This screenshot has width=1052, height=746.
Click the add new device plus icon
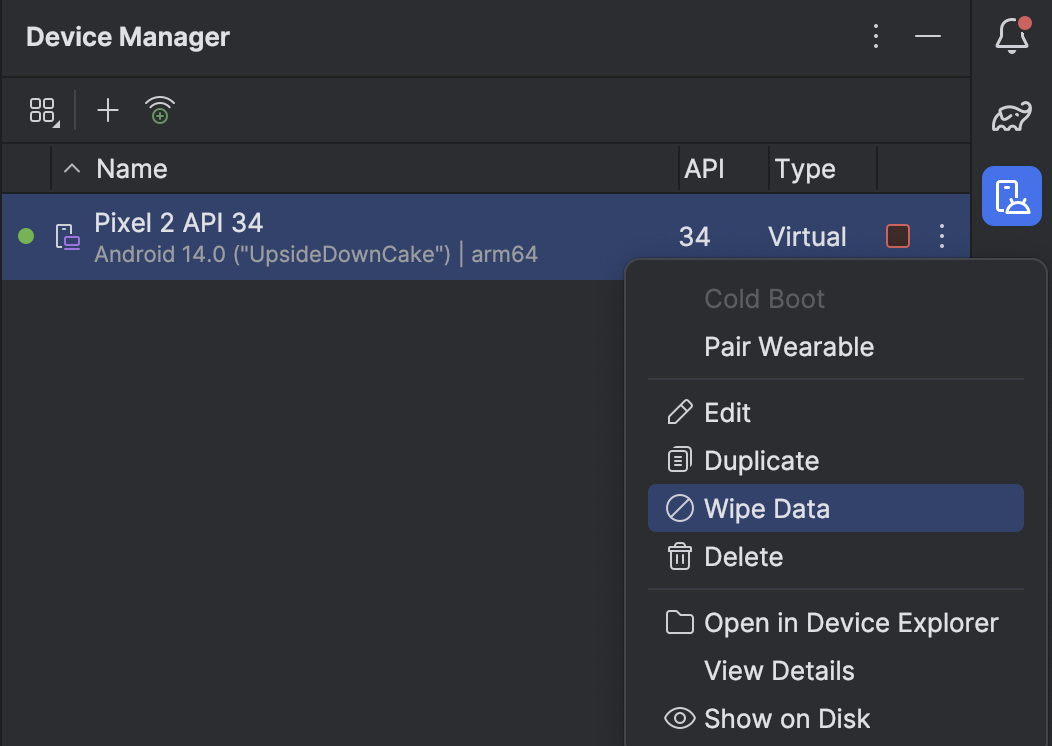click(x=107, y=110)
